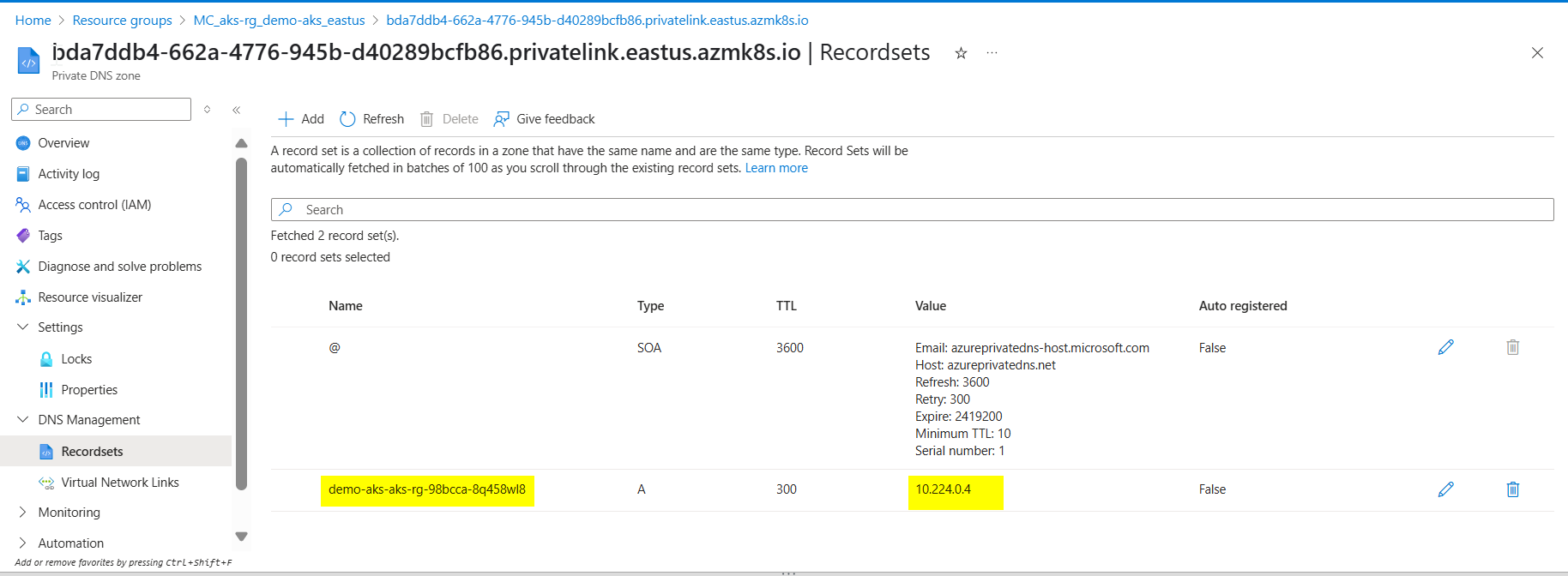Click the sidebar sort/expand diamond icon
The height and width of the screenshot is (576, 1568).
[207, 109]
